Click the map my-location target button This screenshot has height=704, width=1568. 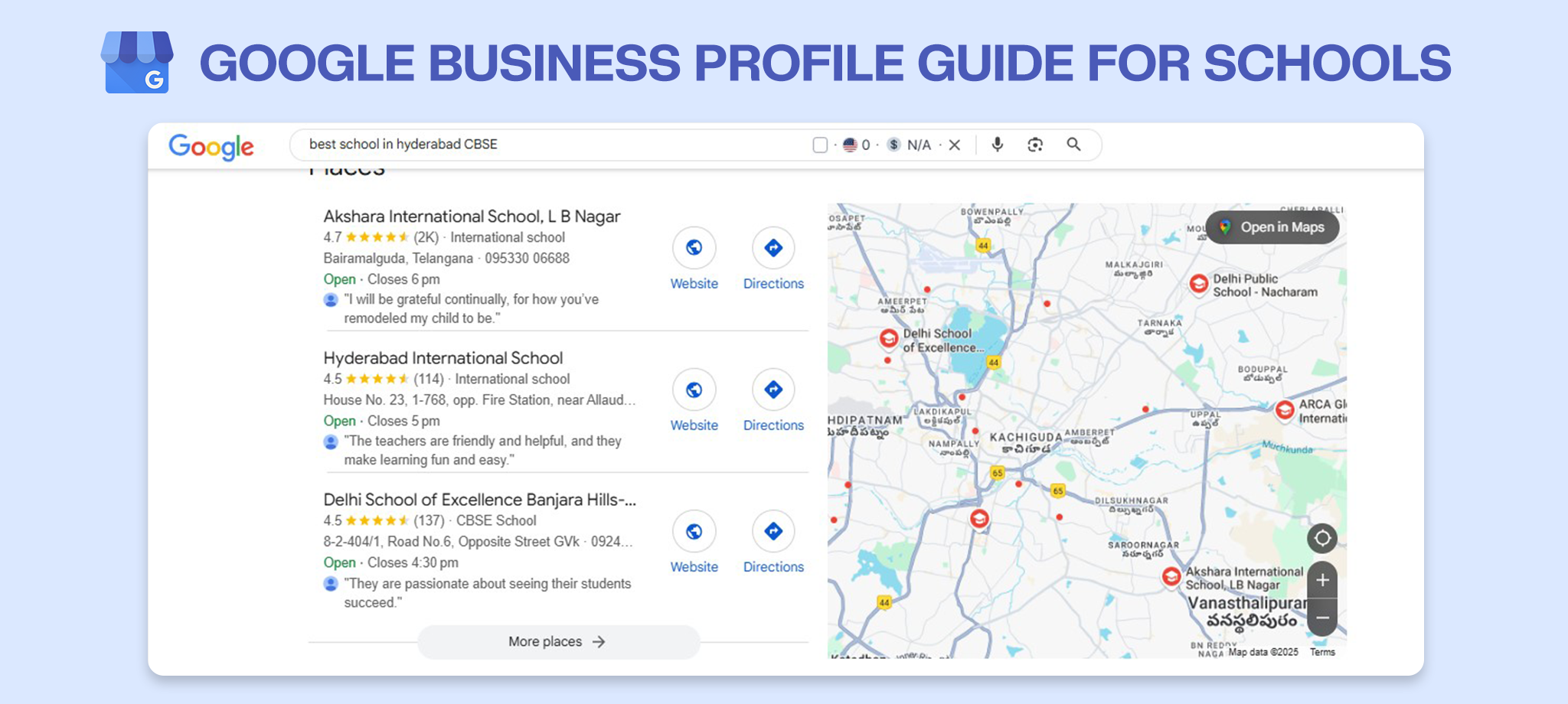[x=1322, y=538]
